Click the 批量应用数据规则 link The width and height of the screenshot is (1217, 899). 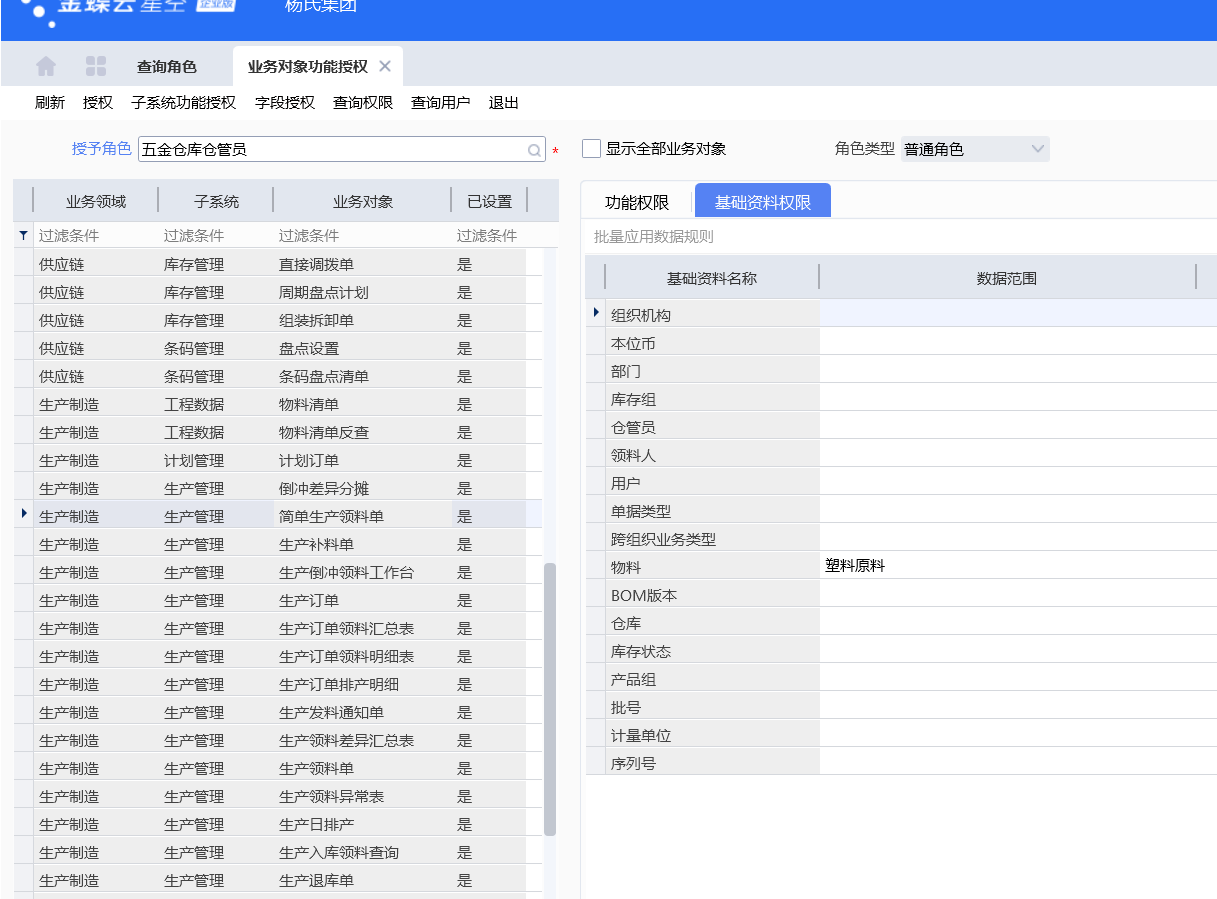tap(654, 238)
